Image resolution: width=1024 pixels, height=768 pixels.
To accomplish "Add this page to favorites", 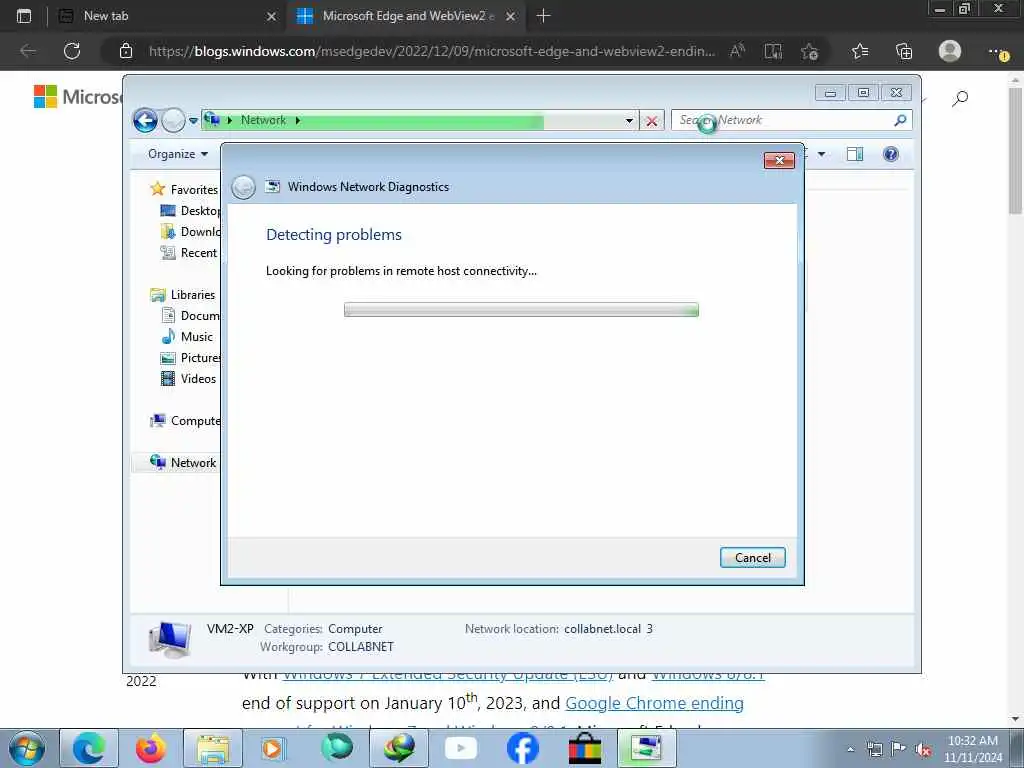I will tap(810, 51).
